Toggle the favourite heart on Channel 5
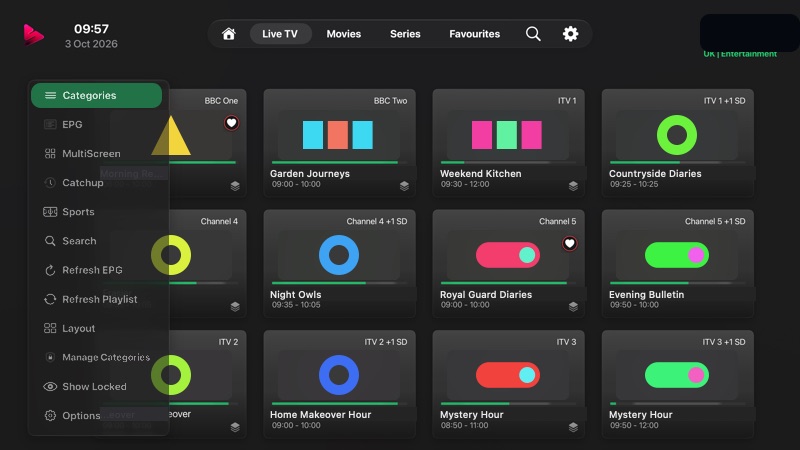This screenshot has height=450, width=800. (569, 243)
